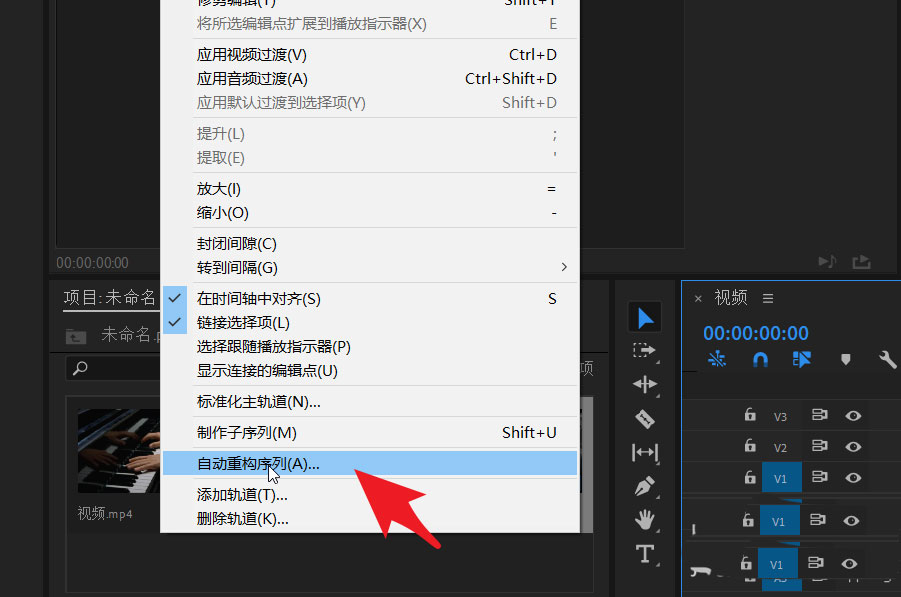This screenshot has height=597, width=901.
Task: Open timeline wrench display settings
Action: click(887, 360)
